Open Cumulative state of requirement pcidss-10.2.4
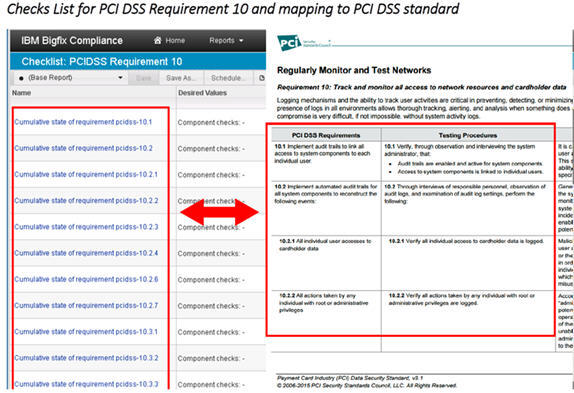The height and width of the screenshot is (393, 574). click(x=86, y=253)
